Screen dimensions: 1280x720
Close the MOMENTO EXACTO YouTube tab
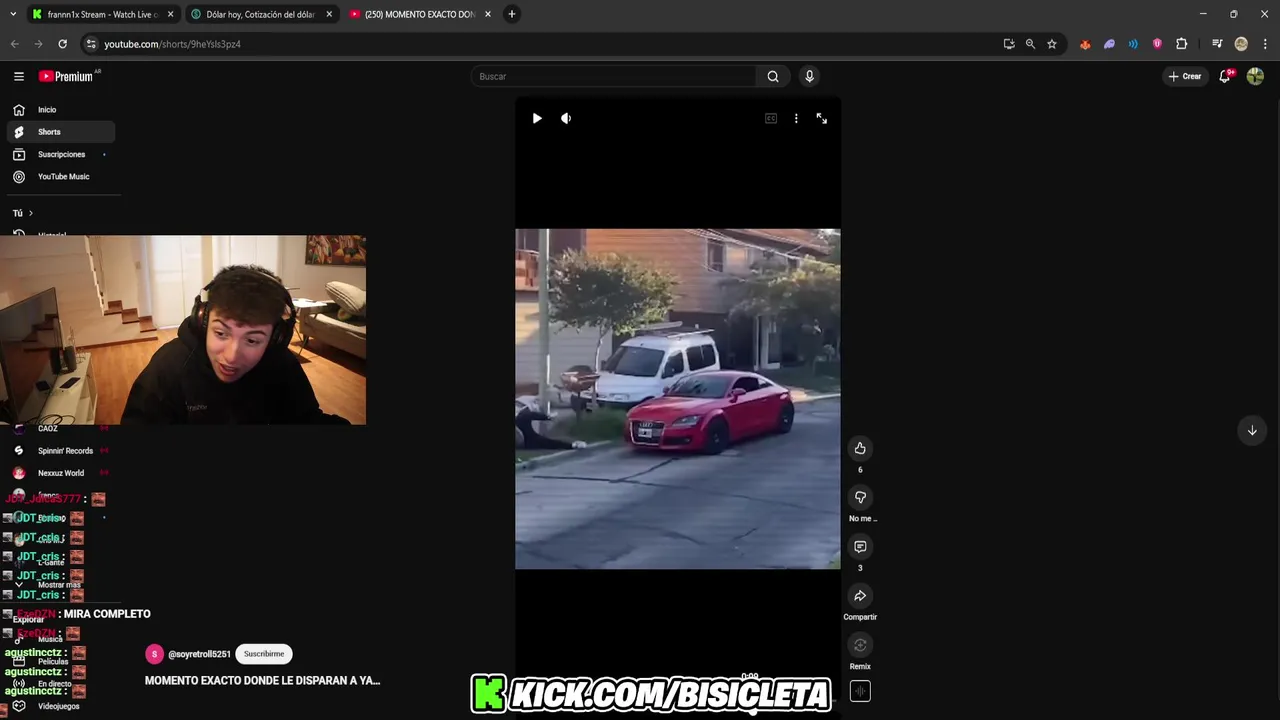tap(487, 14)
